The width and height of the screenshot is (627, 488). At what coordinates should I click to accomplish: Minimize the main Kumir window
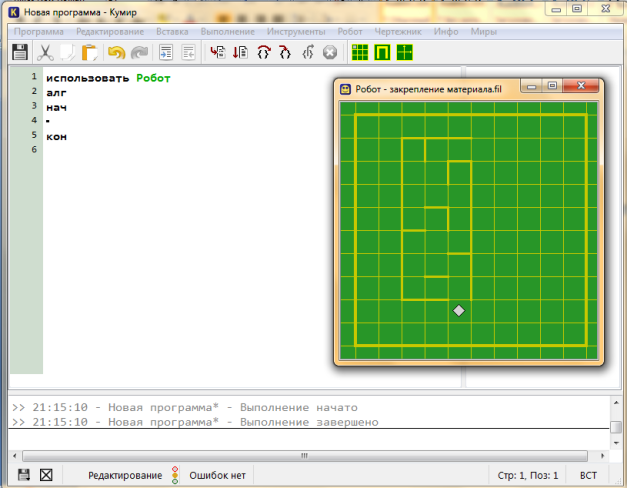[556, 9]
